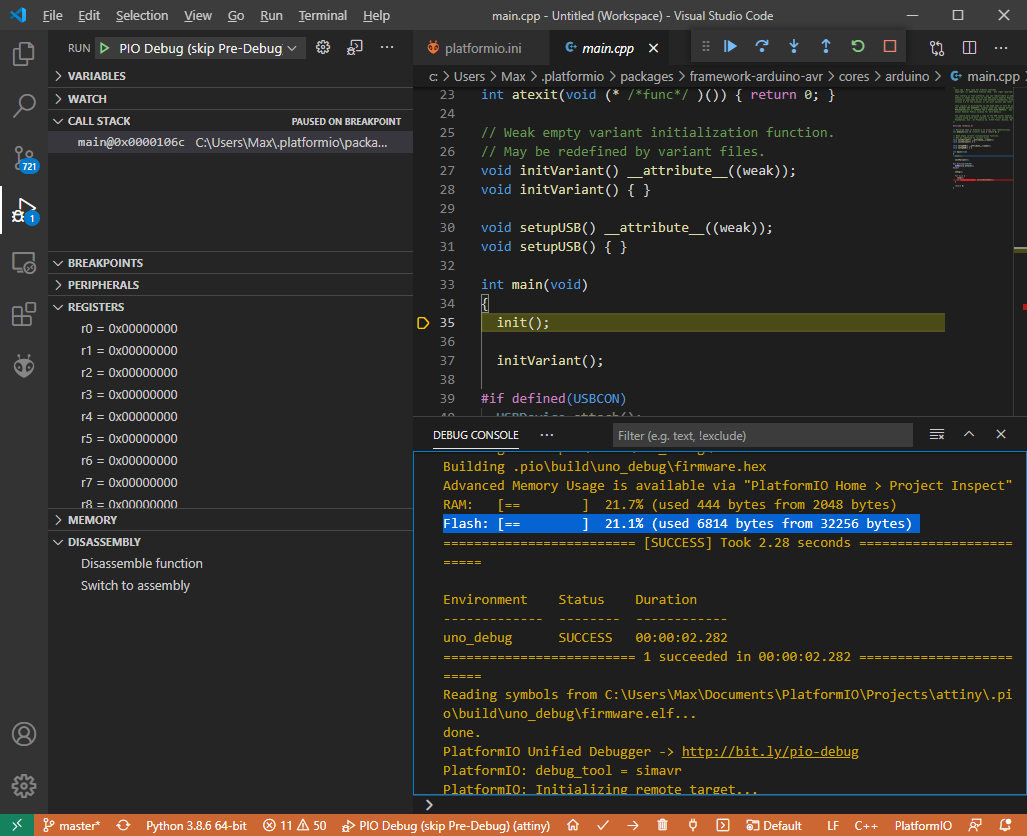Select the main@0x0000106c stack frame
The height and width of the screenshot is (836, 1027).
(231, 142)
